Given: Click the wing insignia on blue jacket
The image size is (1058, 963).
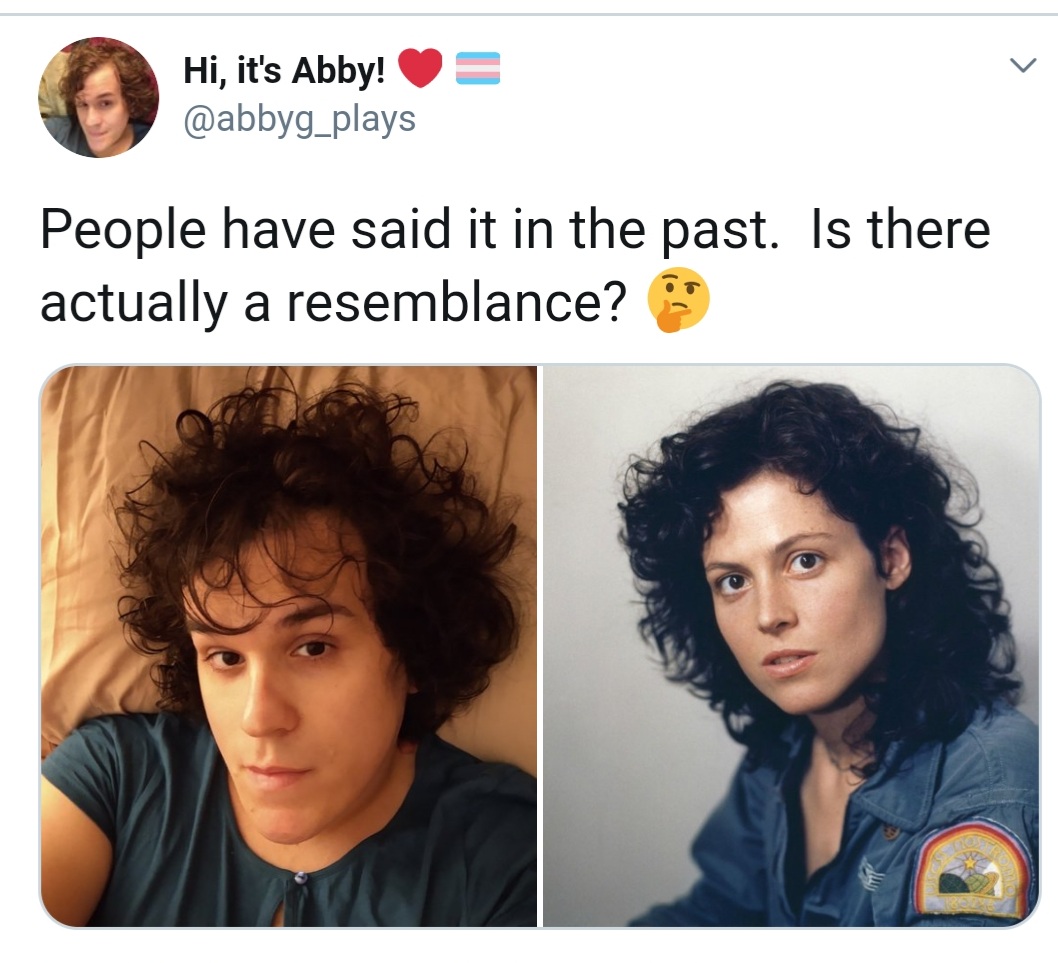Looking at the screenshot, I should pos(870,878).
